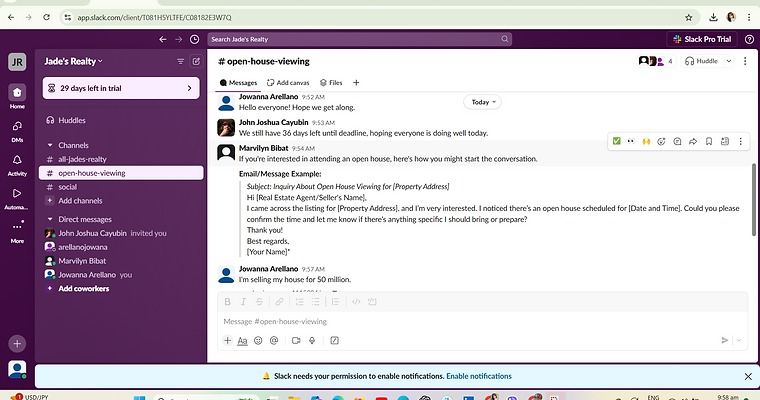Viewport: 760px width, 400px height.
Task: Open the sidebar filter icon
Action: (x=180, y=61)
